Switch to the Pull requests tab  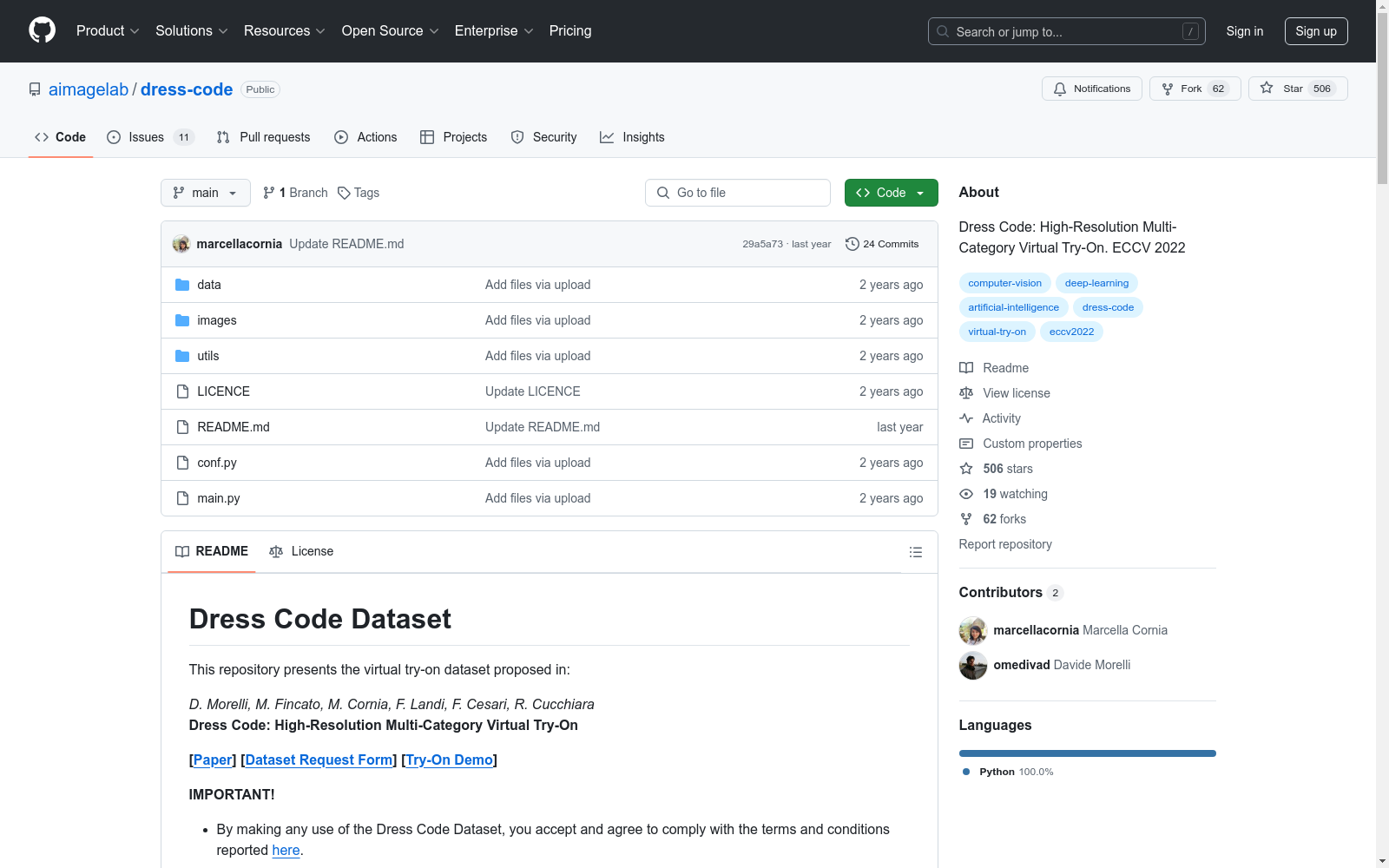coord(263,137)
